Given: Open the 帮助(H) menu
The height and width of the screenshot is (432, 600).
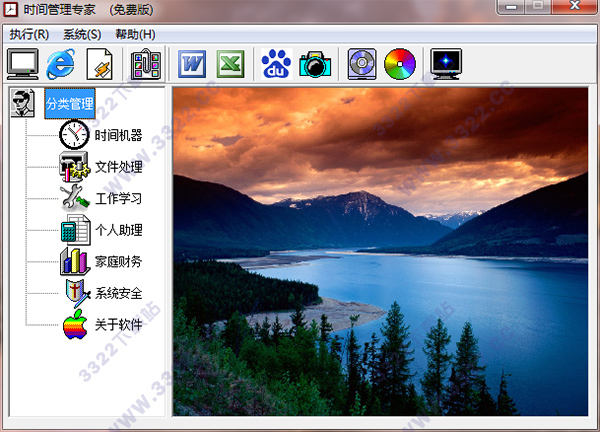Looking at the screenshot, I should (x=135, y=34).
